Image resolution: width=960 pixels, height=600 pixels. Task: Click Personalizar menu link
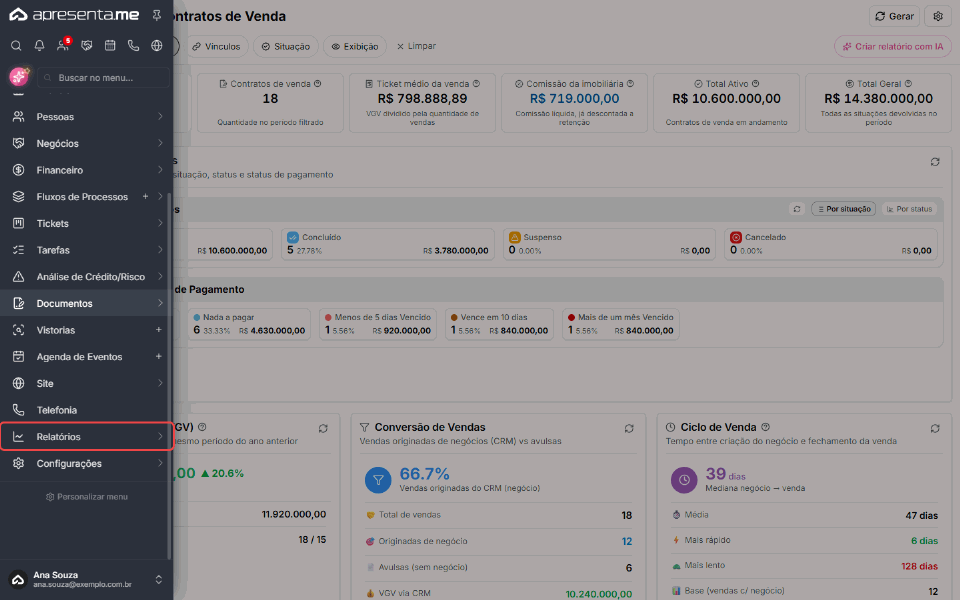click(x=87, y=497)
